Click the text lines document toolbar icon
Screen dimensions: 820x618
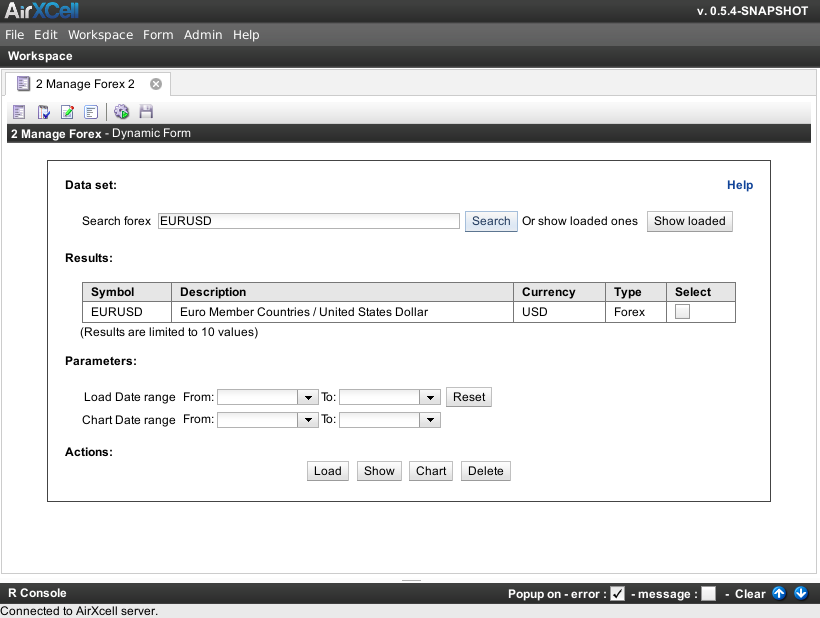pyautogui.click(x=91, y=112)
